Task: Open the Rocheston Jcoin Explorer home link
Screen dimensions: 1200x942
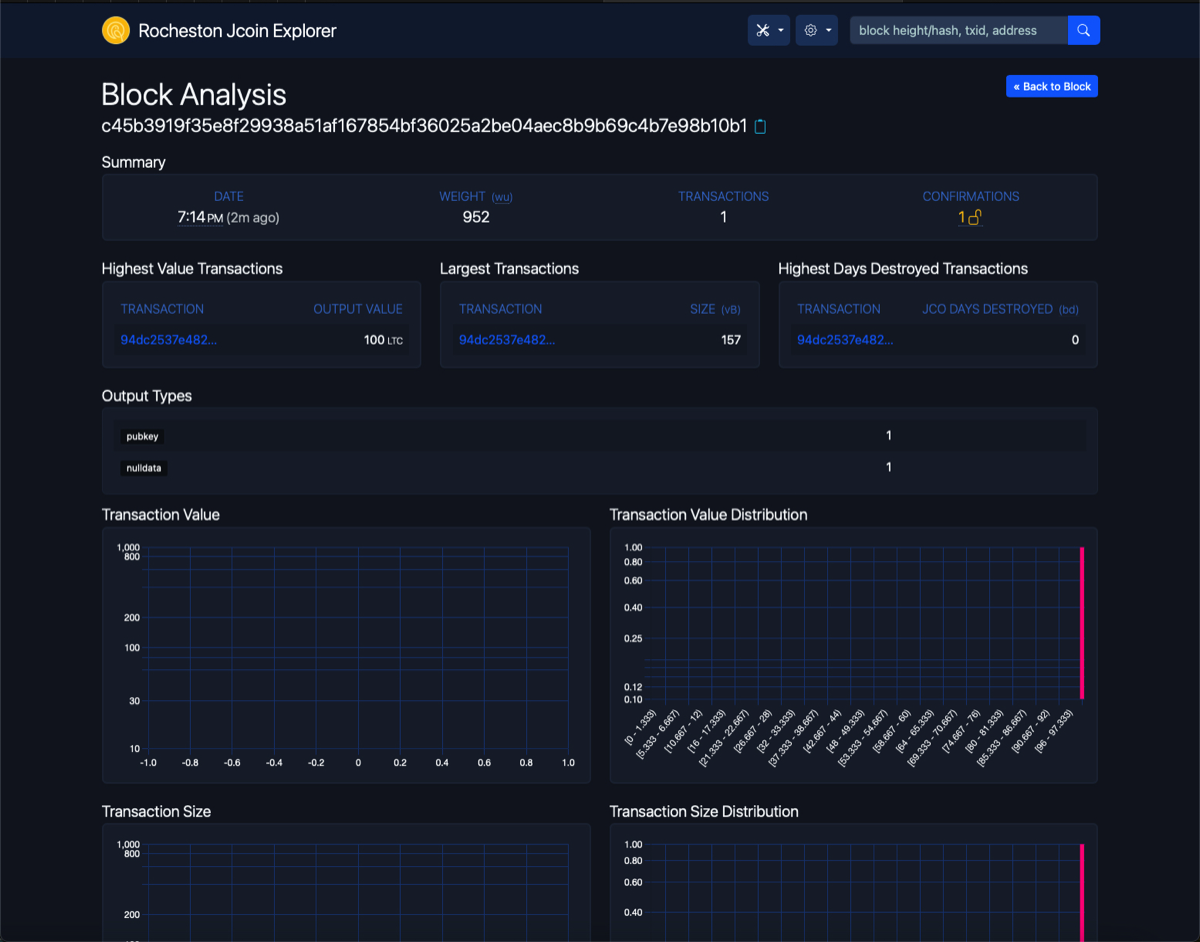Action: (x=237, y=30)
